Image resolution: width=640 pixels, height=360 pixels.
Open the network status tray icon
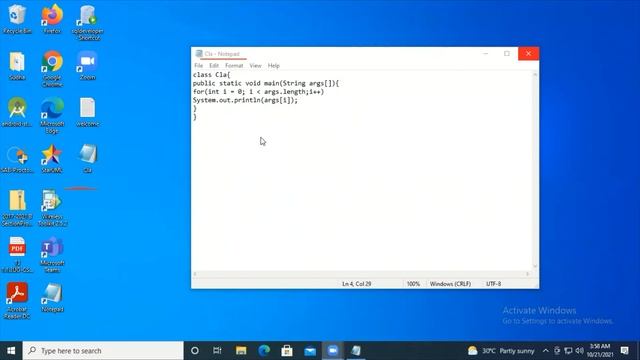[568, 351]
